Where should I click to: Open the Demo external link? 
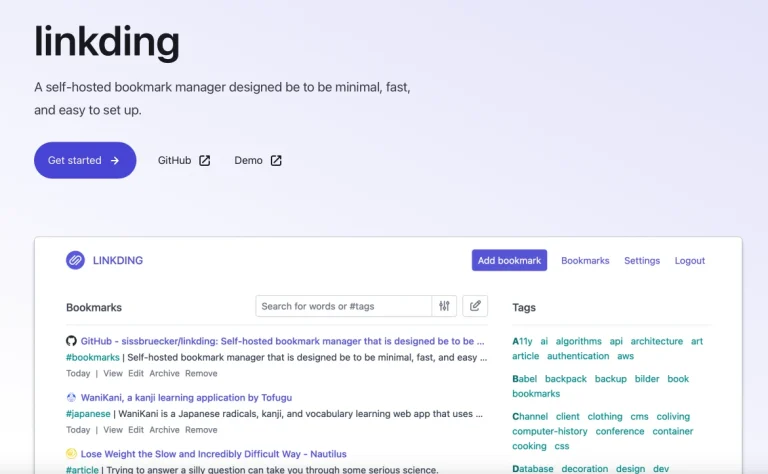point(258,160)
